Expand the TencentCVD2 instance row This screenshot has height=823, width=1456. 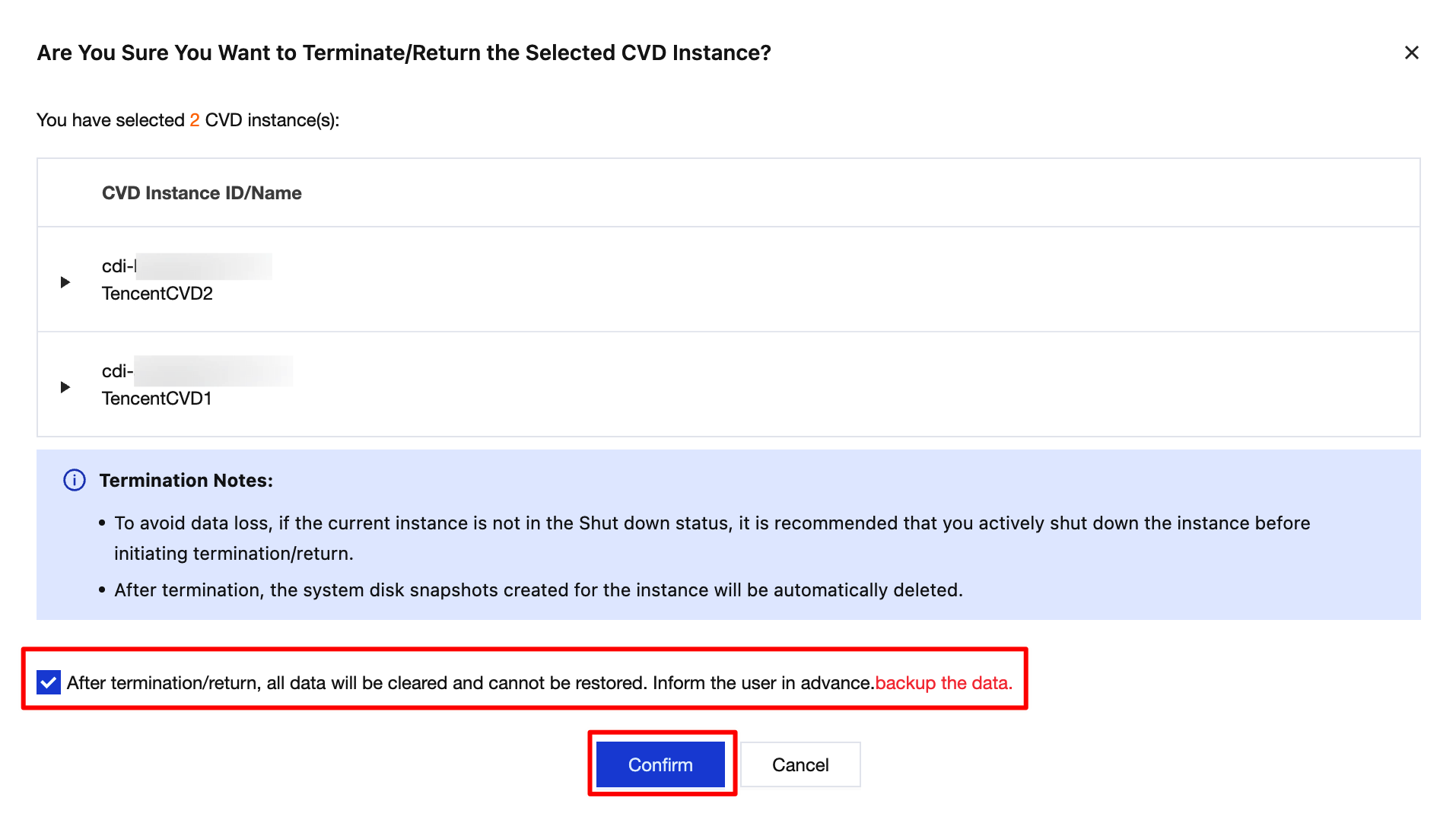[x=65, y=282]
